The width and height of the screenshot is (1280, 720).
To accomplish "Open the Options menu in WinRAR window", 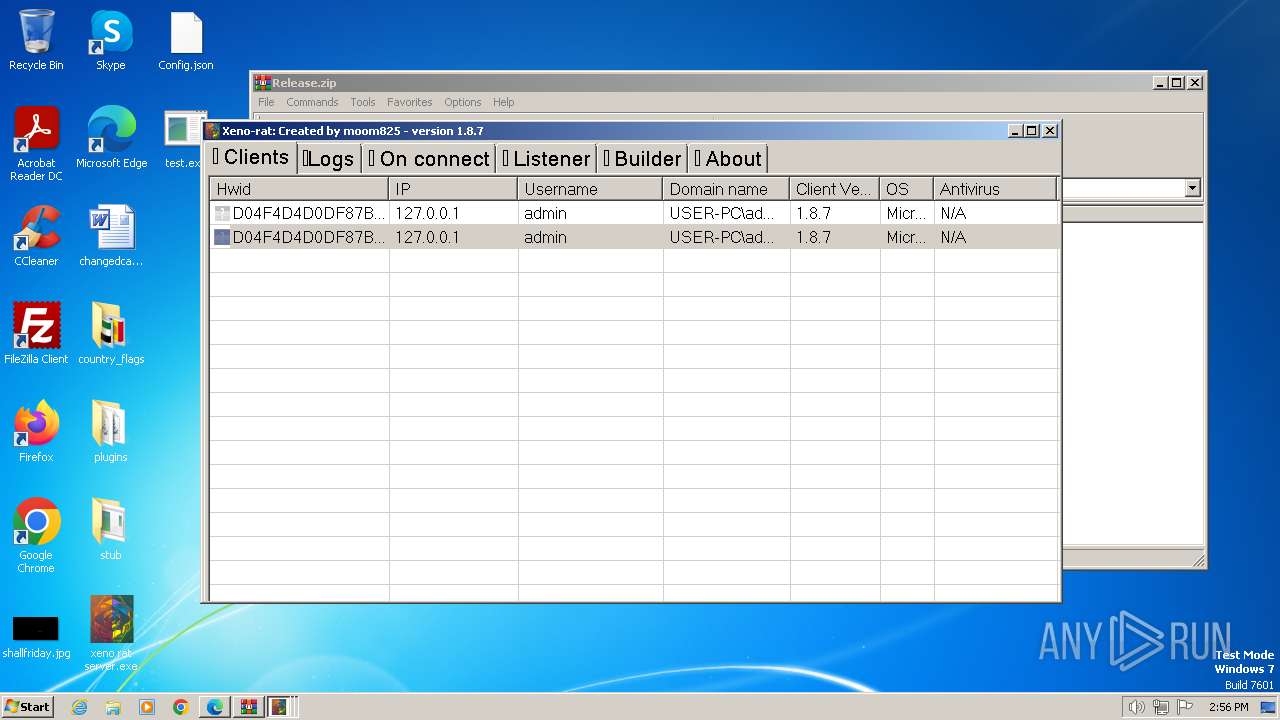I will [463, 102].
